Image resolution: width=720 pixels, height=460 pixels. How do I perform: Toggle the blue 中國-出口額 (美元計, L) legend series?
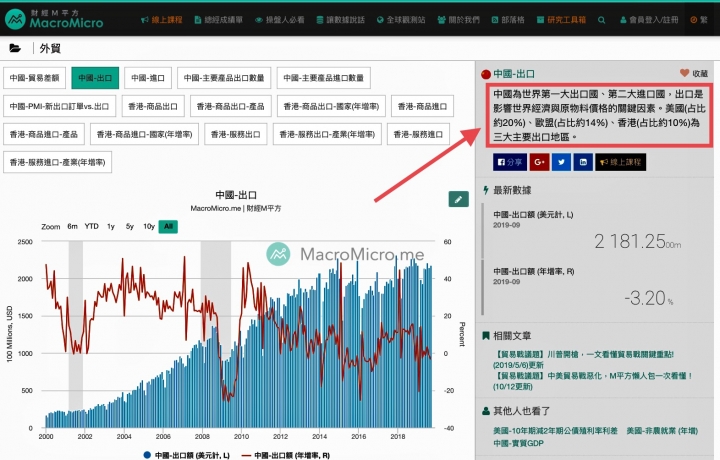click(x=187, y=455)
